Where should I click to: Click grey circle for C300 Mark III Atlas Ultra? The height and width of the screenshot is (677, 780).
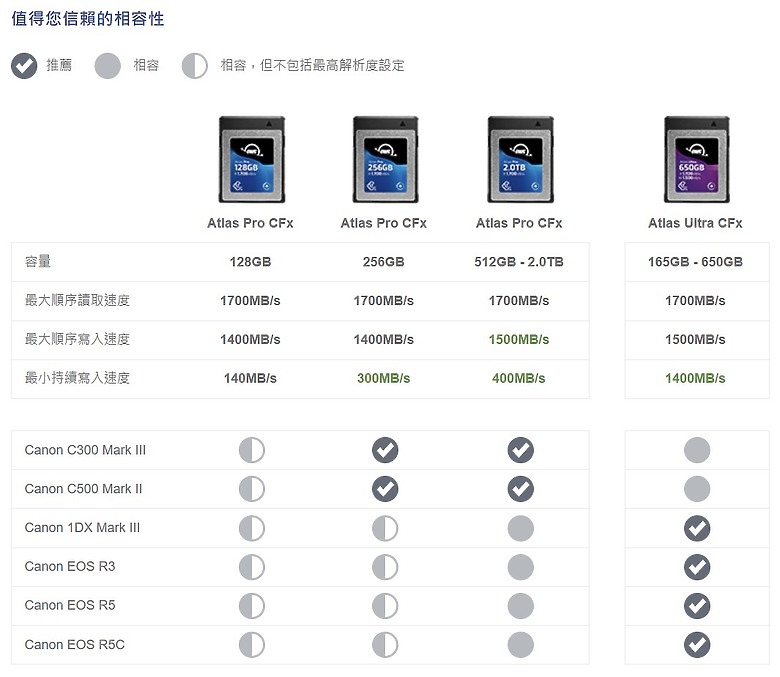(x=697, y=450)
